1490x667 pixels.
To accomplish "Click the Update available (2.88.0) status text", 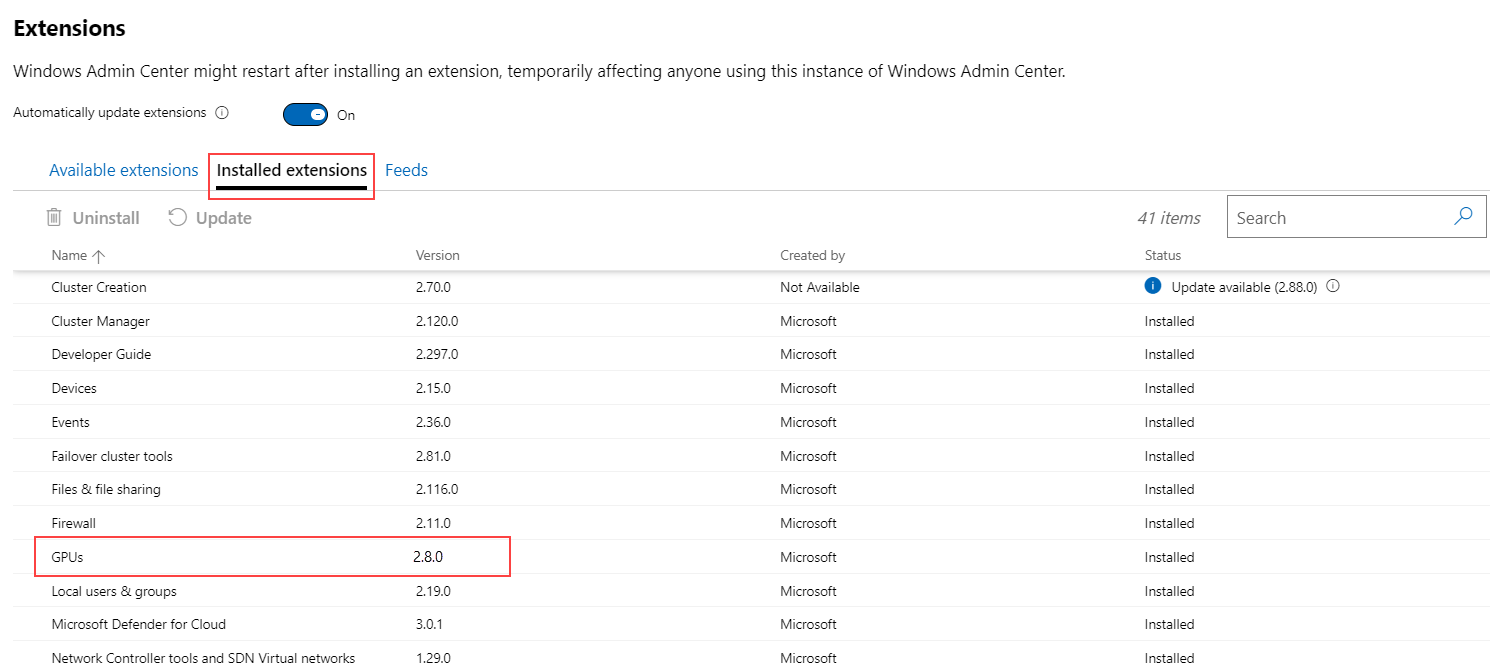I will click(x=1245, y=287).
